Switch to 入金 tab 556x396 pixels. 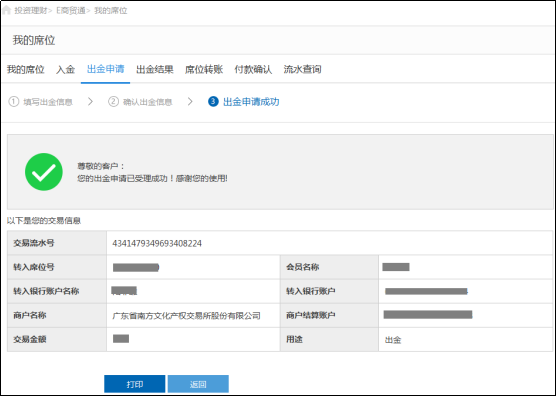click(66, 69)
